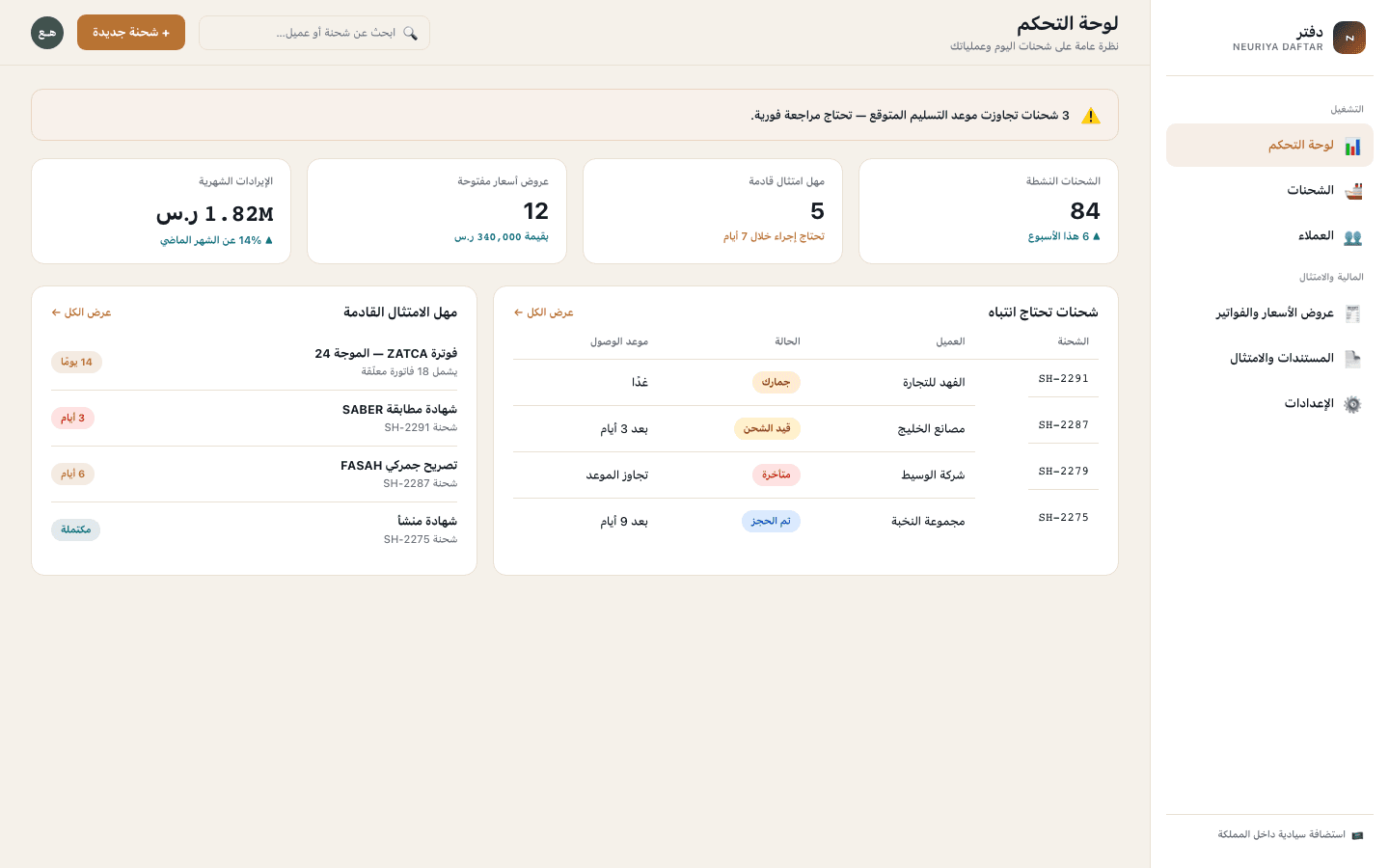Click the warning triangle icon in alert banner
This screenshot has width=1389, height=868.
pyautogui.click(x=1091, y=116)
